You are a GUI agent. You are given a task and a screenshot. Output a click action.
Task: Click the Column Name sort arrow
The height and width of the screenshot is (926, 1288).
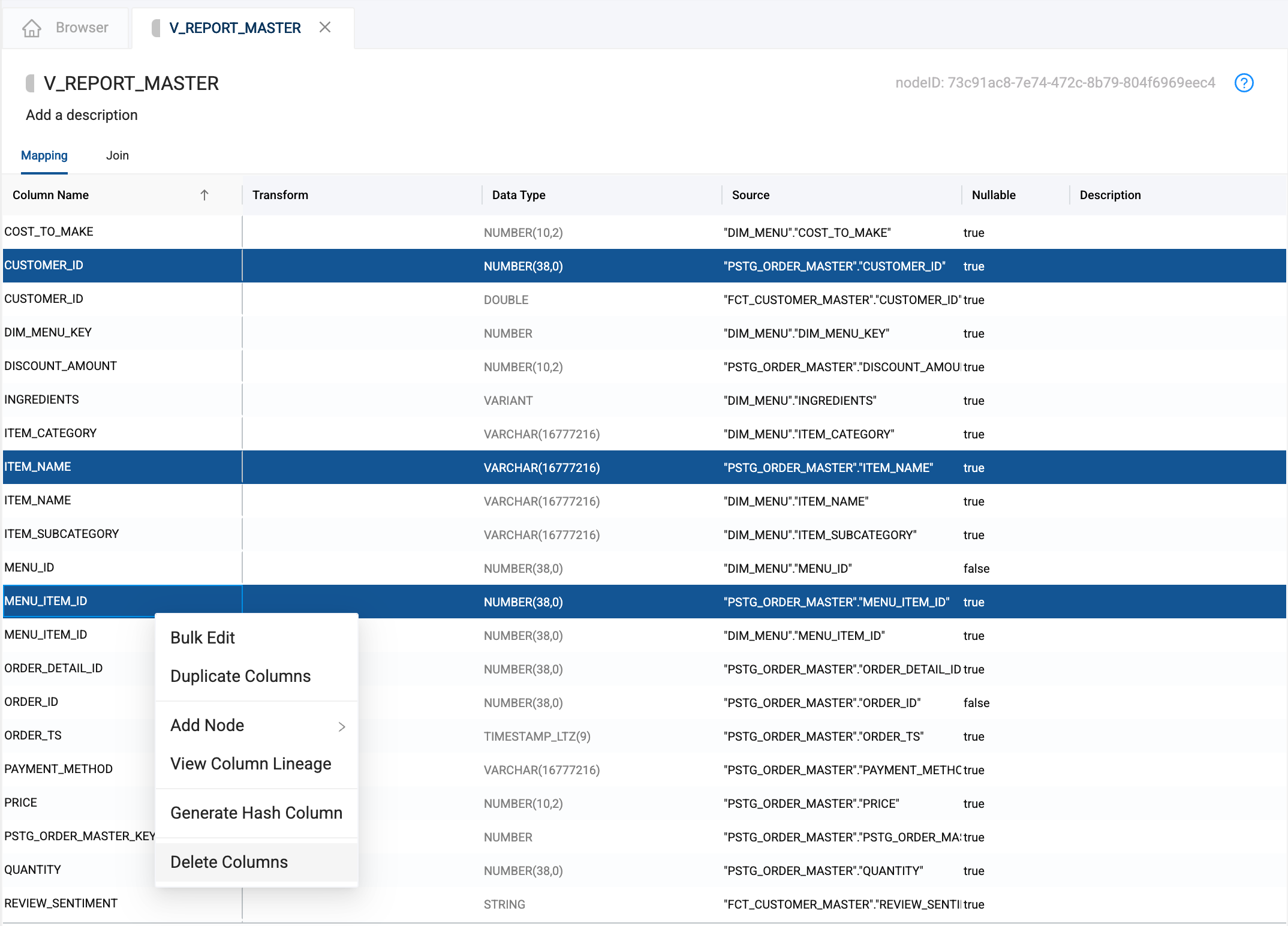click(204, 195)
